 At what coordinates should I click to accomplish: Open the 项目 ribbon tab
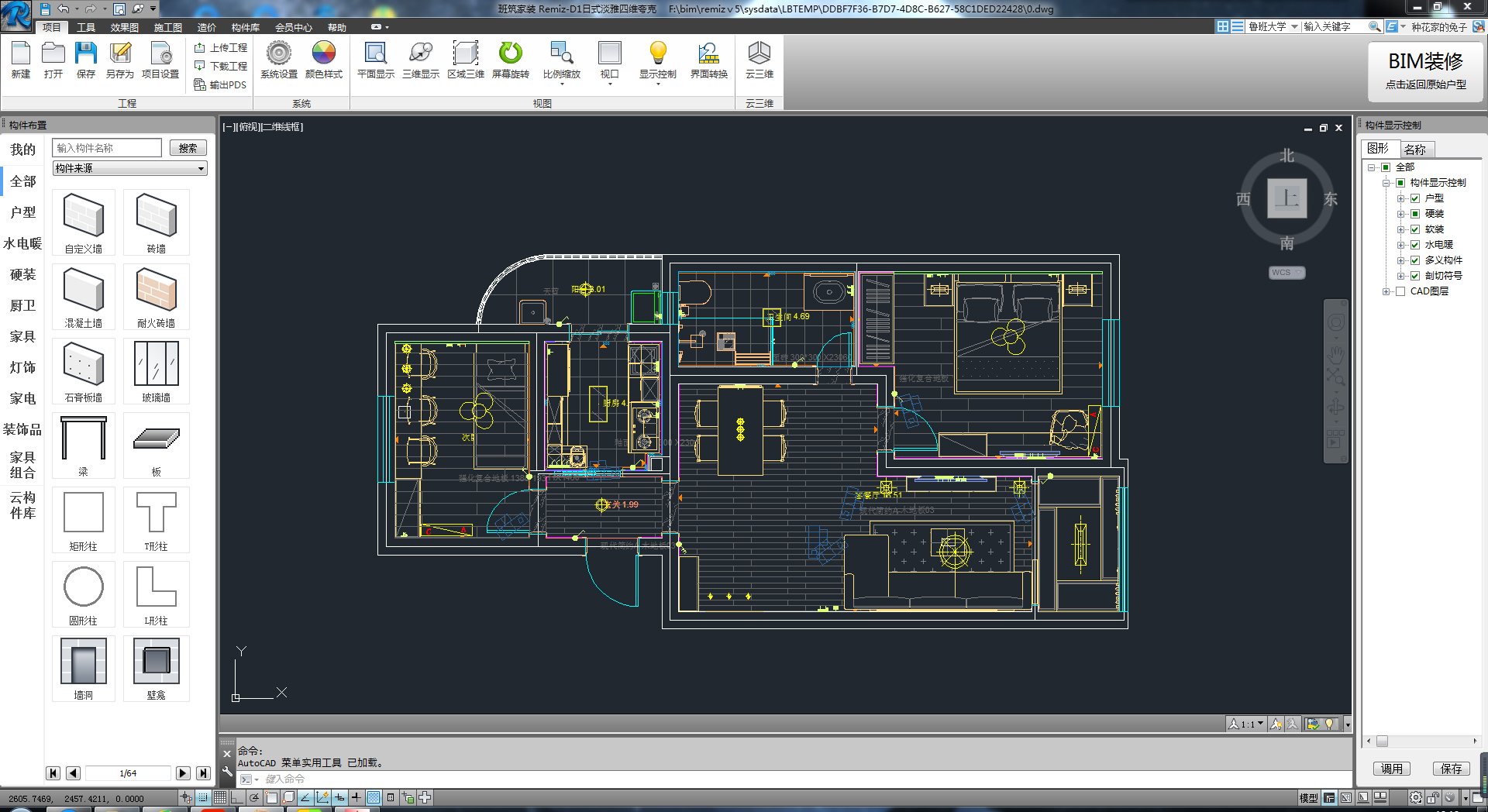click(x=52, y=27)
